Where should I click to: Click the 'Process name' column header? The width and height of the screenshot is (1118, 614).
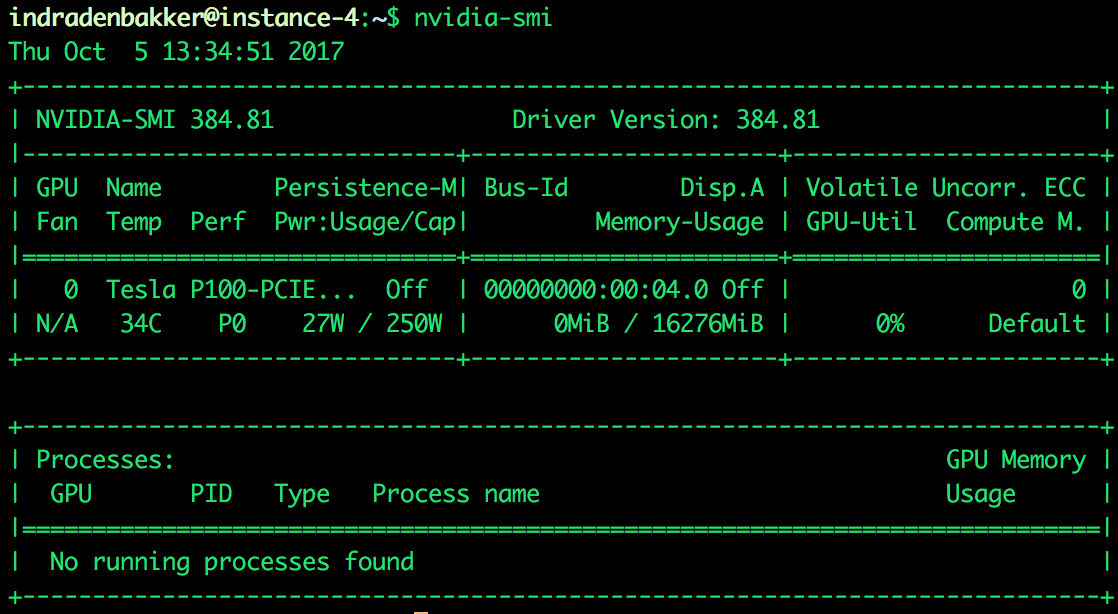tap(456, 494)
